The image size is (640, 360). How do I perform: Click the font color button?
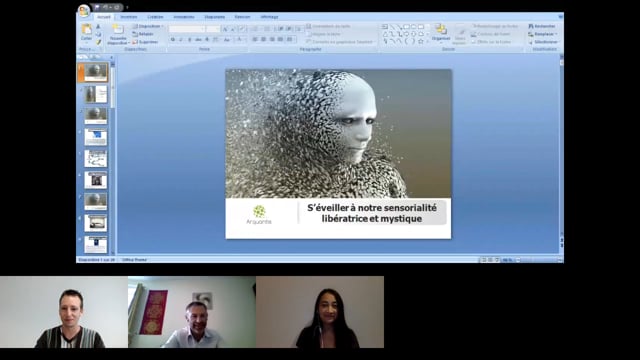[x=240, y=40]
